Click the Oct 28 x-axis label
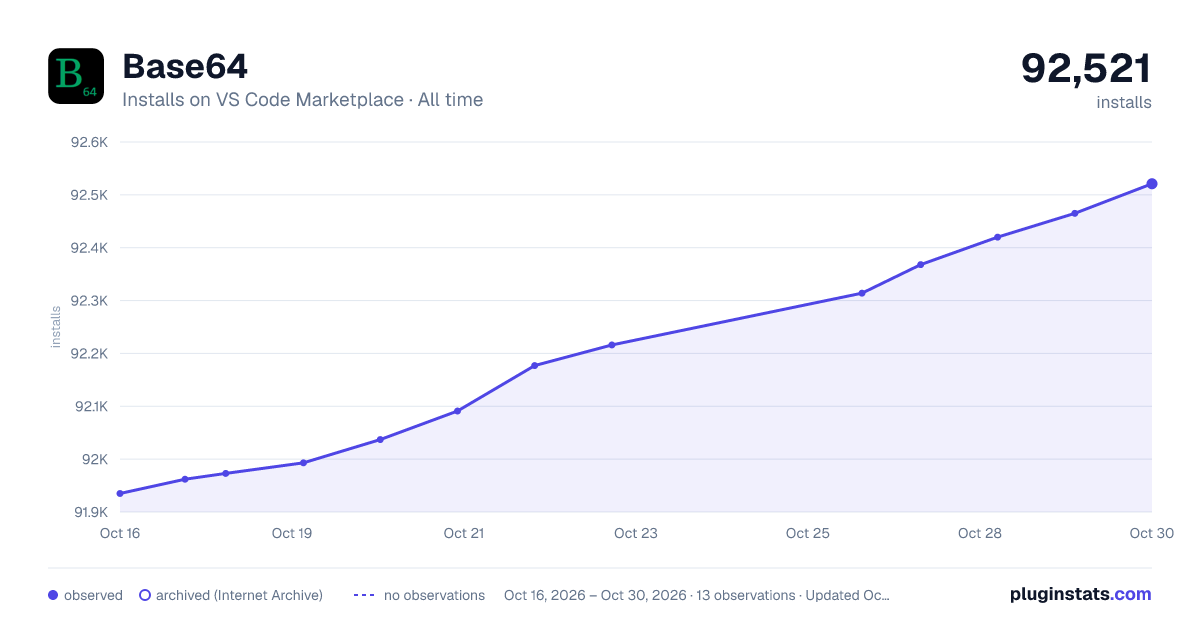 980,533
